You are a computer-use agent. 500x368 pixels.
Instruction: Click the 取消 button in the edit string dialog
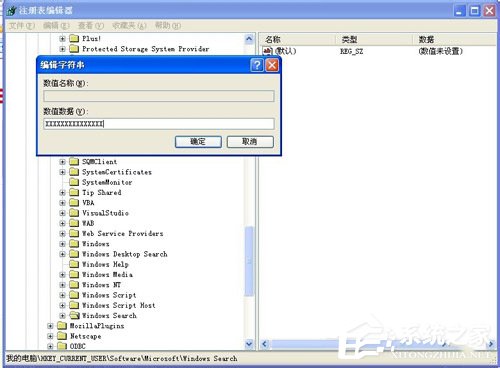250,142
